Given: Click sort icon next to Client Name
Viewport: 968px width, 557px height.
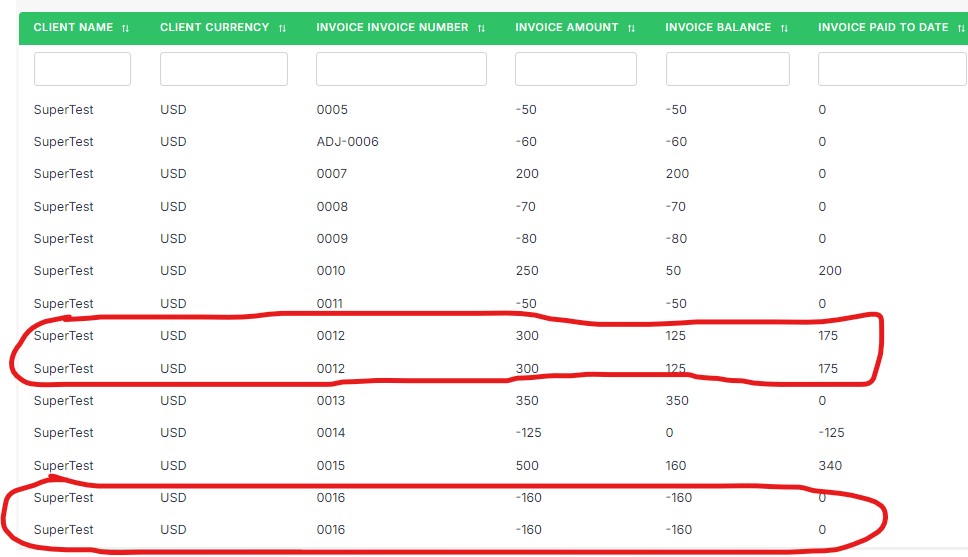Looking at the screenshot, I should [125, 28].
